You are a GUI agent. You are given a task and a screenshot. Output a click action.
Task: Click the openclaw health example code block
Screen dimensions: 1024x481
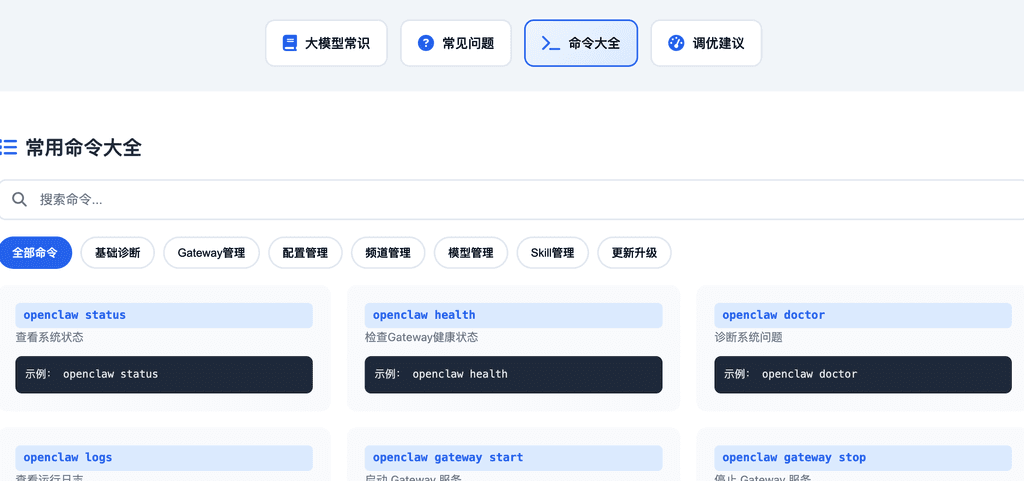tap(513, 374)
